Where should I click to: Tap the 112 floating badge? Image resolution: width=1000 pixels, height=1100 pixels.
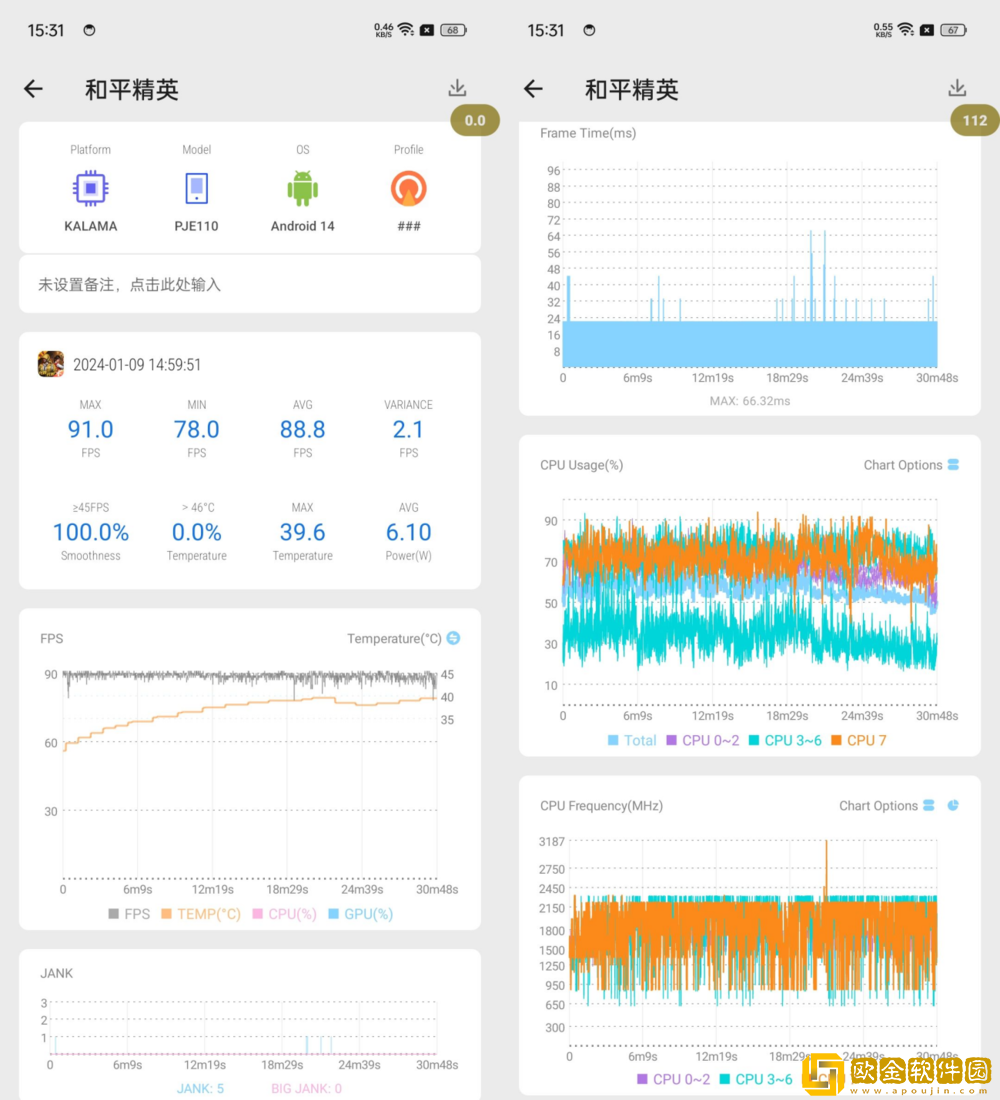pos(974,121)
